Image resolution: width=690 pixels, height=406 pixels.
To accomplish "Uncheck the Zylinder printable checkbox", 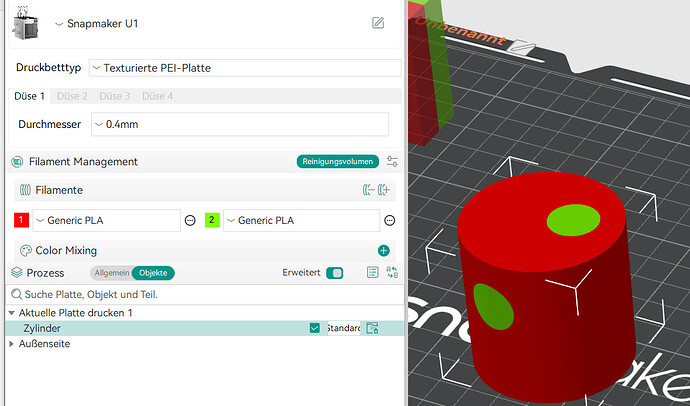I will 315,328.
